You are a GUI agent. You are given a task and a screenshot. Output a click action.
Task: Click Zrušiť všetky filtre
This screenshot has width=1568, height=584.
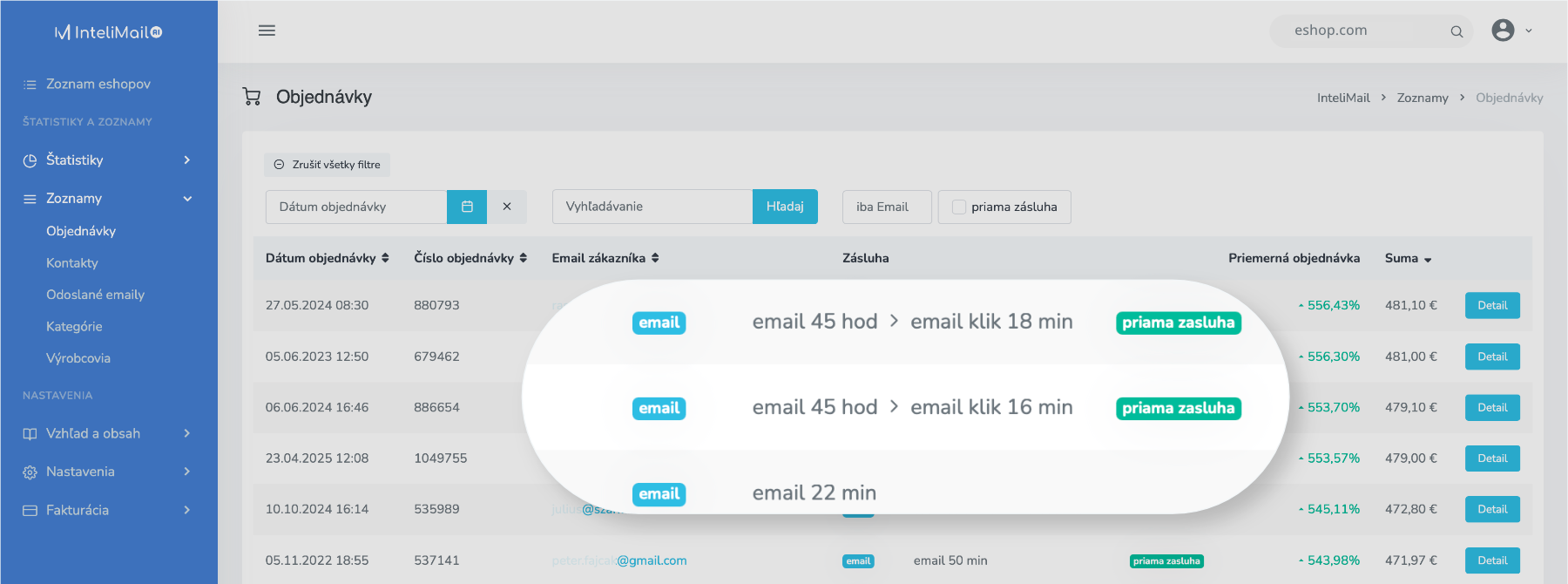tap(328, 165)
